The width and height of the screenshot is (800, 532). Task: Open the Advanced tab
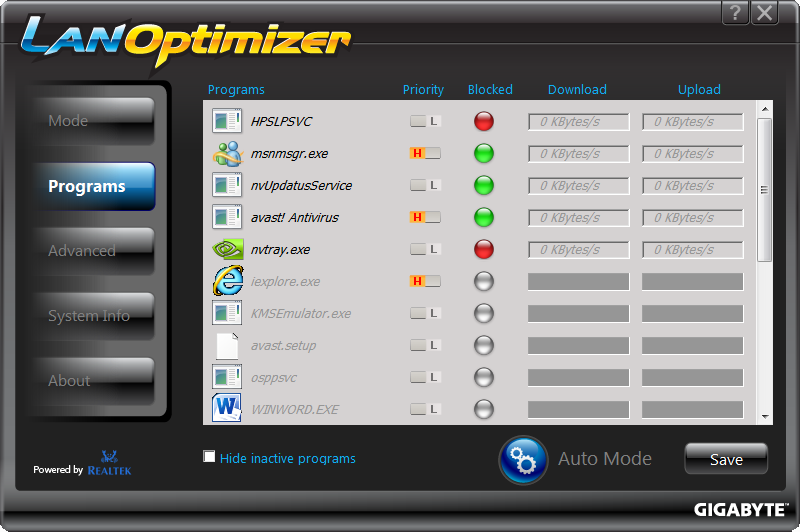tap(92, 251)
